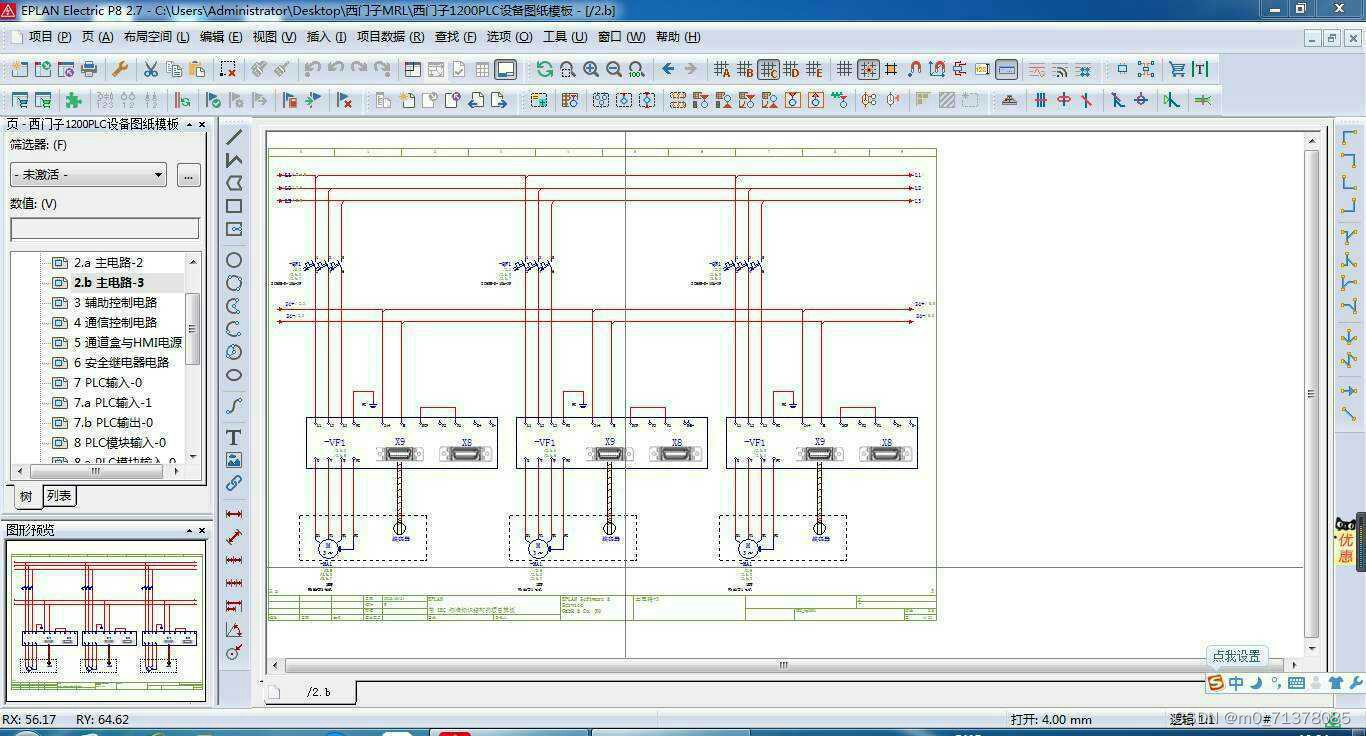Image resolution: width=1366 pixels, height=736 pixels.
Task: Select the Rectangle drawing tool
Action: tap(234, 206)
